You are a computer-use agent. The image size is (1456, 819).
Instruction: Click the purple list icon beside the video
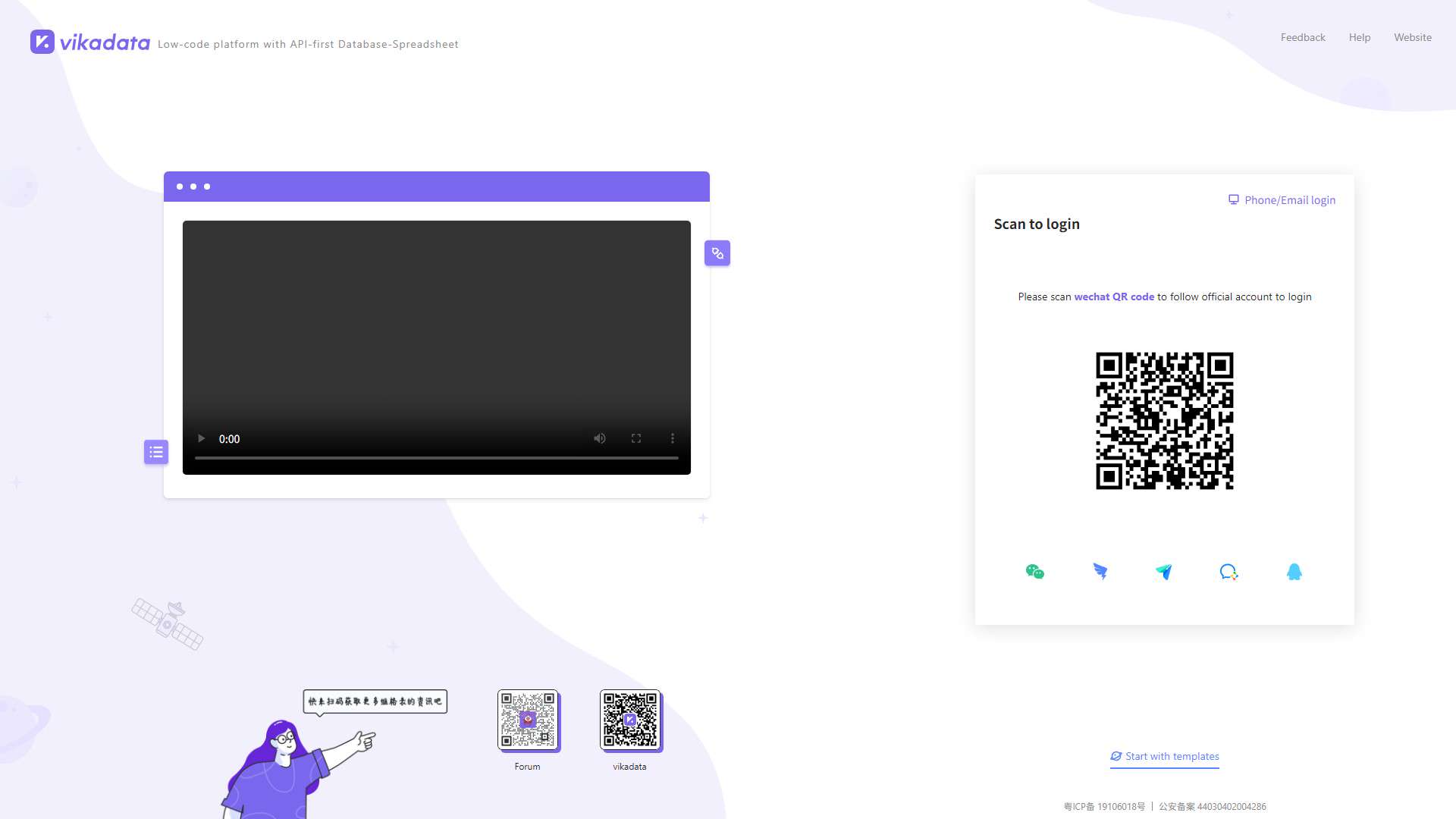point(156,452)
